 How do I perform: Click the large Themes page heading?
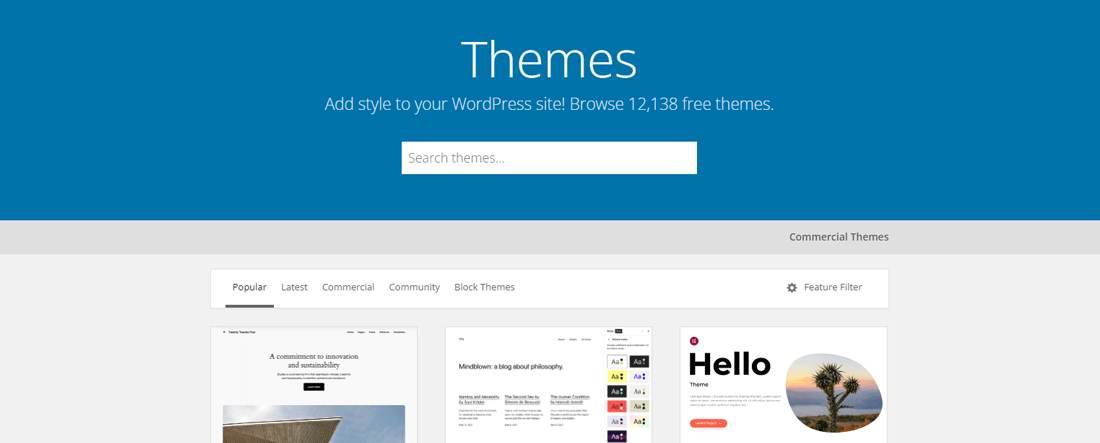[548, 60]
